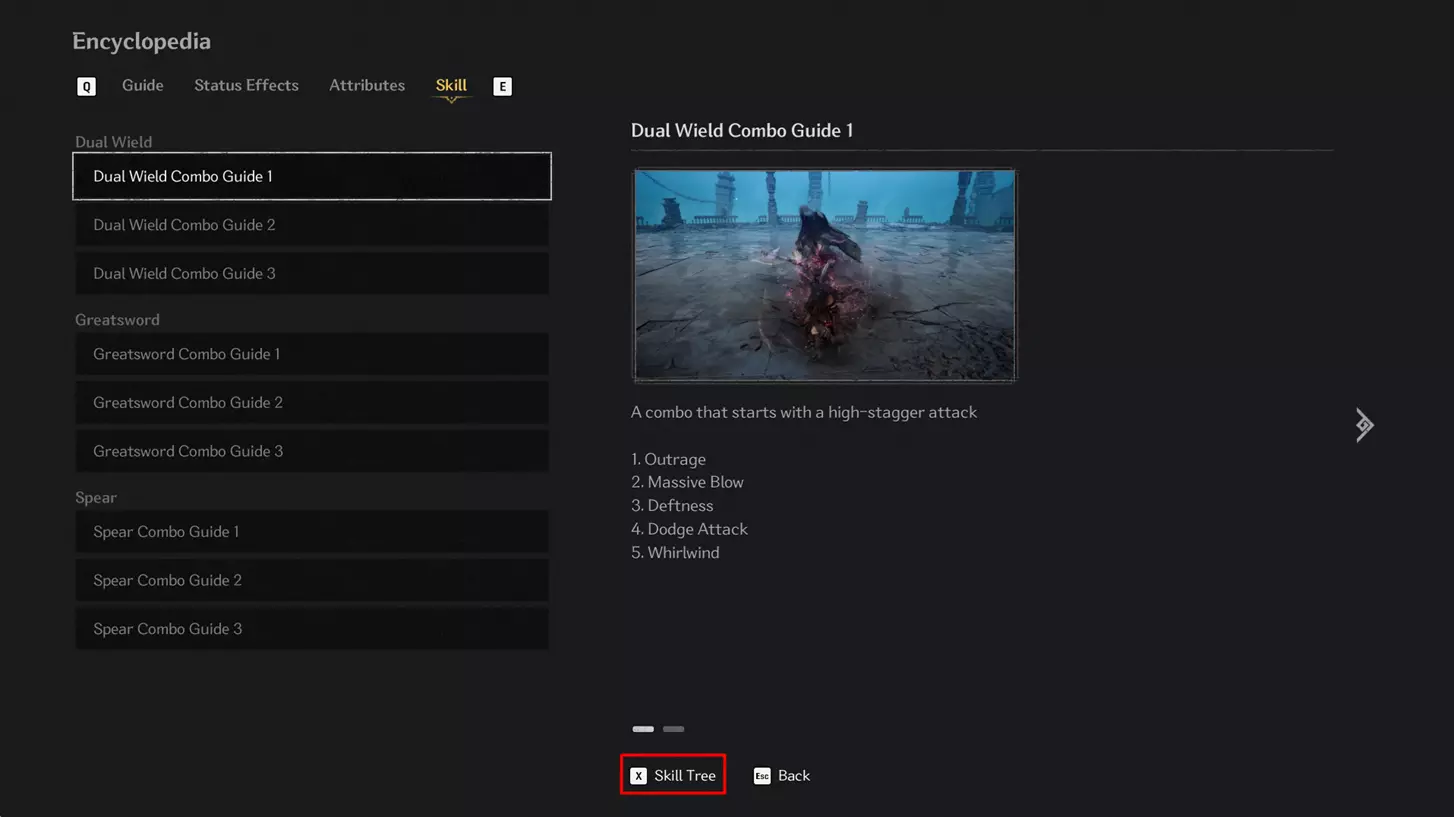Jump to the second page indicator
The image size is (1454, 817).
tap(674, 729)
